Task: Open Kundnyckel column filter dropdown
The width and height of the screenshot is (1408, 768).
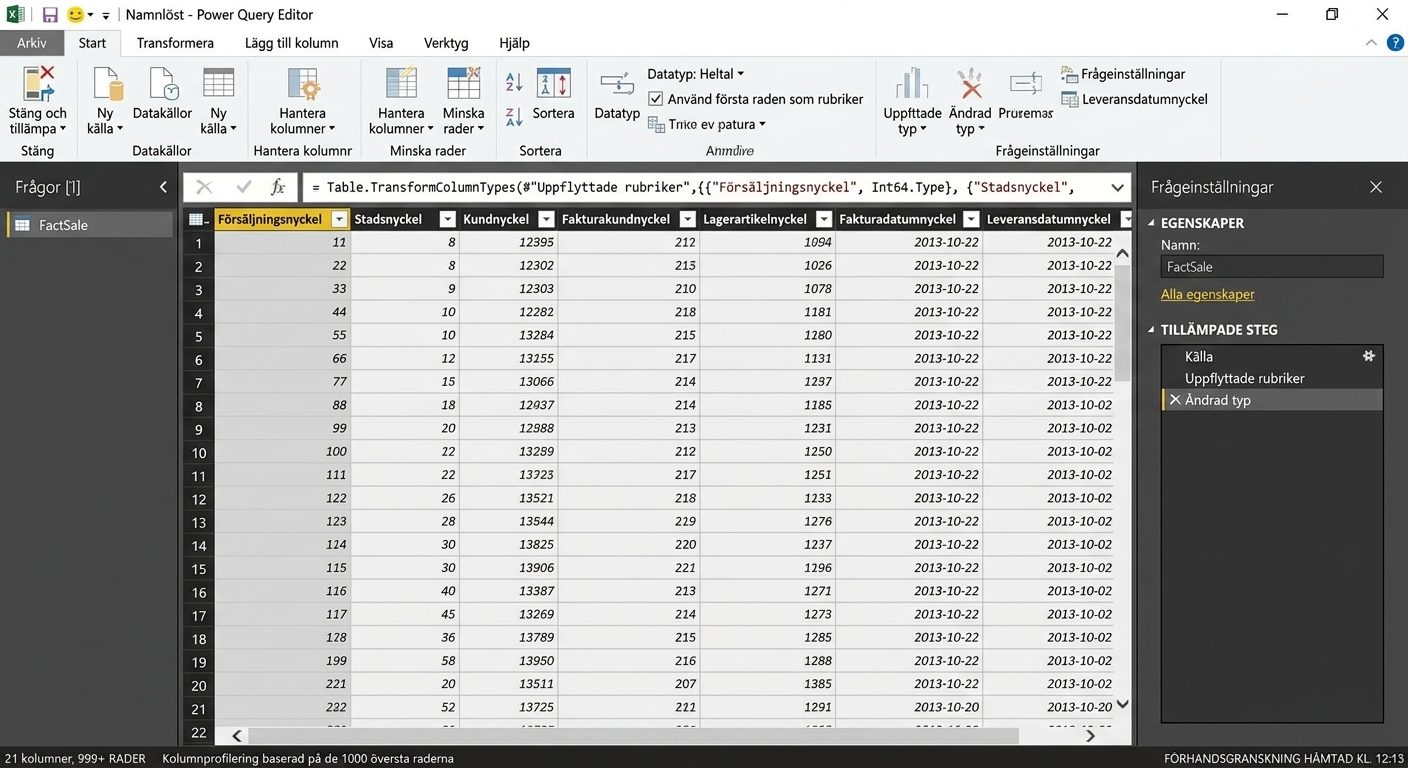Action: pos(546,219)
